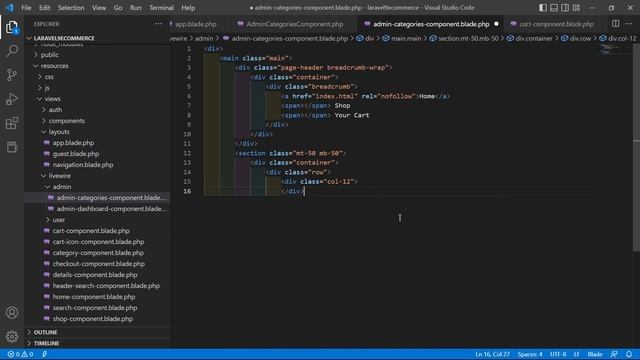Open the View menu
640x360 pixels.
coord(99,8)
